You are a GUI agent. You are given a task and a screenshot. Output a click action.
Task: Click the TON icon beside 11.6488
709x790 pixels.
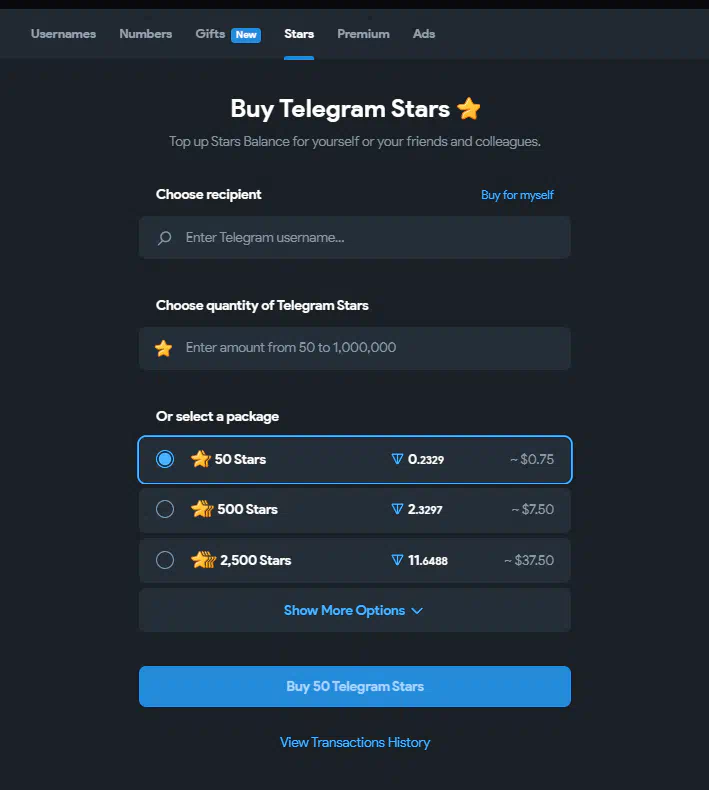(x=397, y=560)
